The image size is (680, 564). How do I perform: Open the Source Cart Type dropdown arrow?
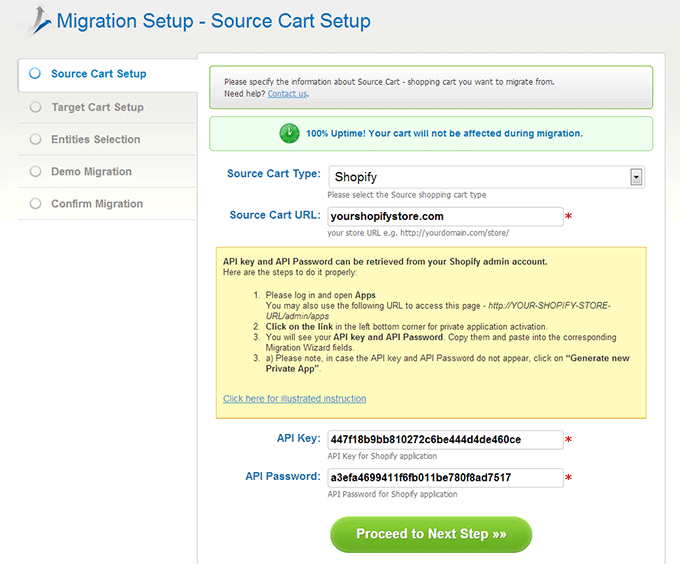point(636,177)
